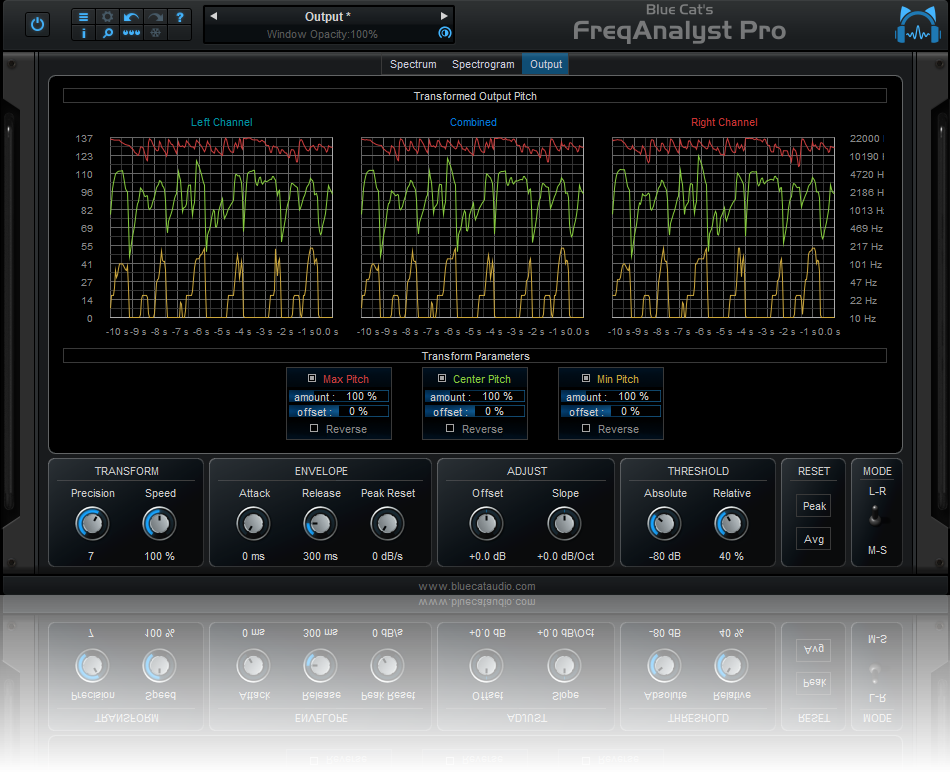The height and width of the screenshot is (773, 950).
Task: Toggle the plug-in power bypass button
Action: click(x=38, y=25)
